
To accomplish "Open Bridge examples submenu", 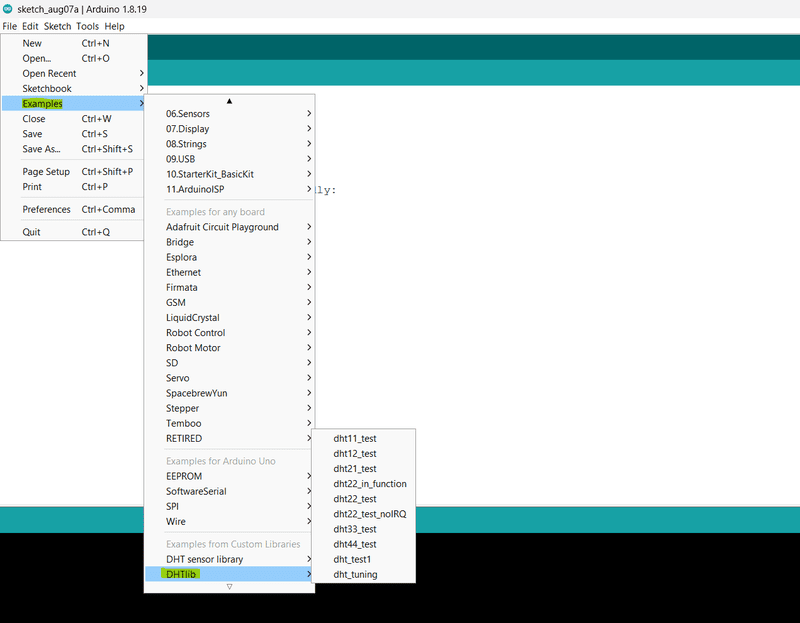I will [229, 242].
